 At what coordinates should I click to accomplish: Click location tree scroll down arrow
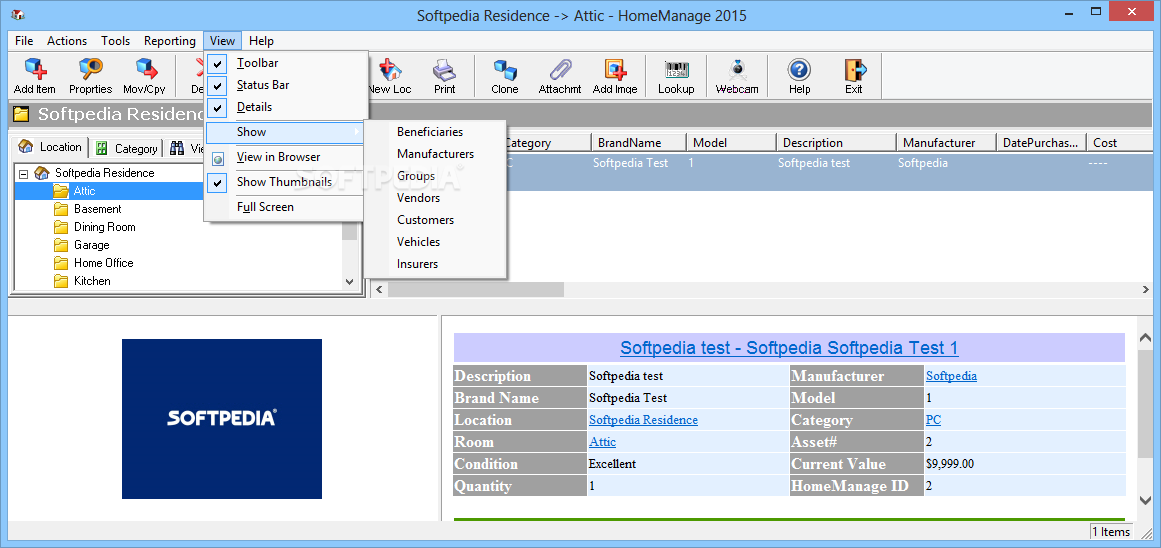349,281
